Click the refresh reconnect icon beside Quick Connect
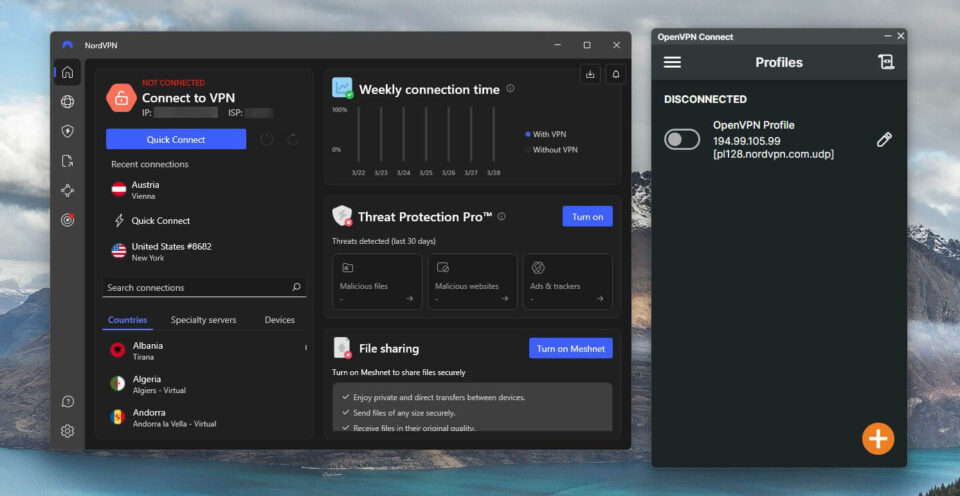This screenshot has width=960, height=496. [x=293, y=139]
